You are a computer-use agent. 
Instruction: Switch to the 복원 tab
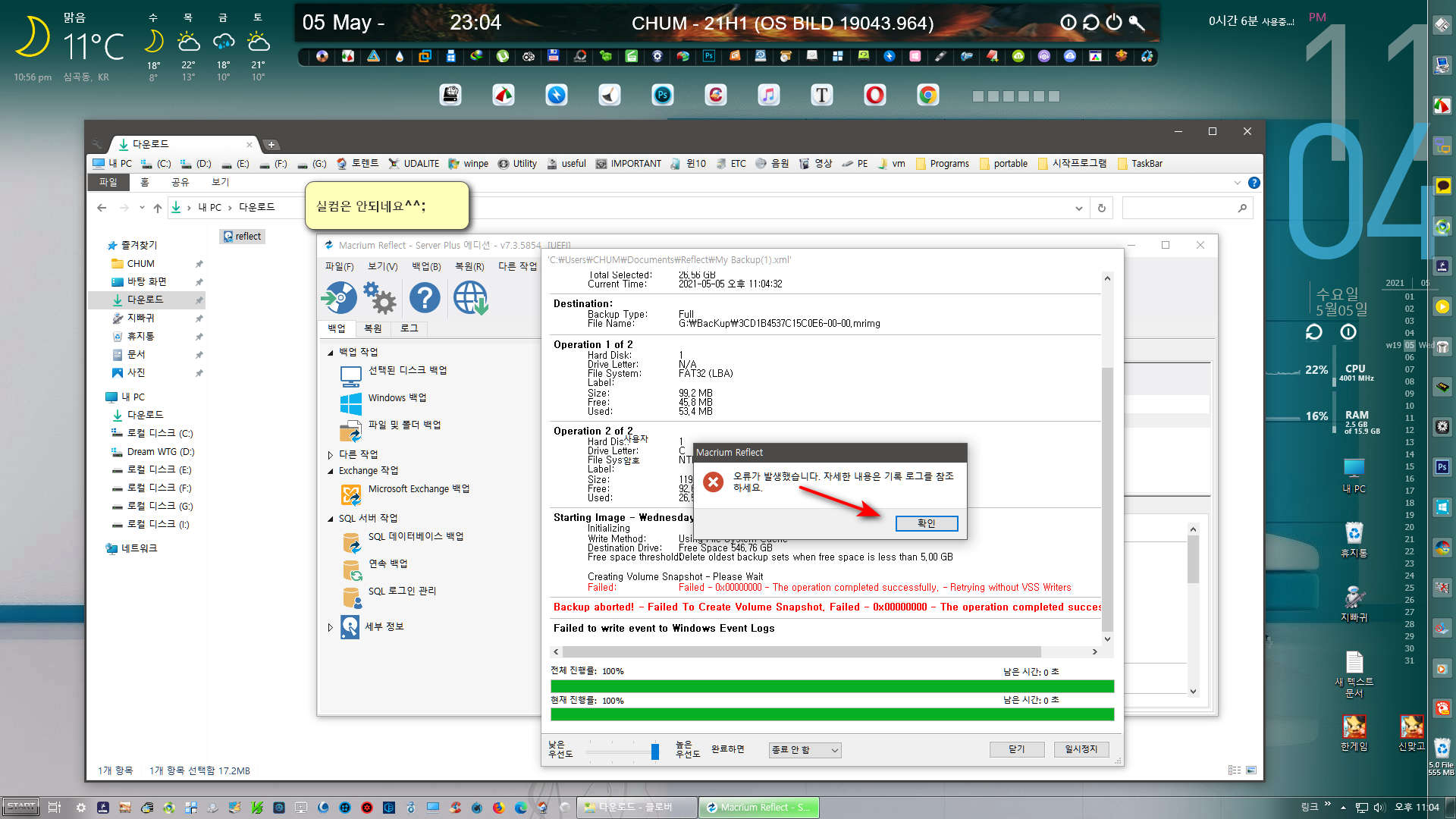click(372, 328)
